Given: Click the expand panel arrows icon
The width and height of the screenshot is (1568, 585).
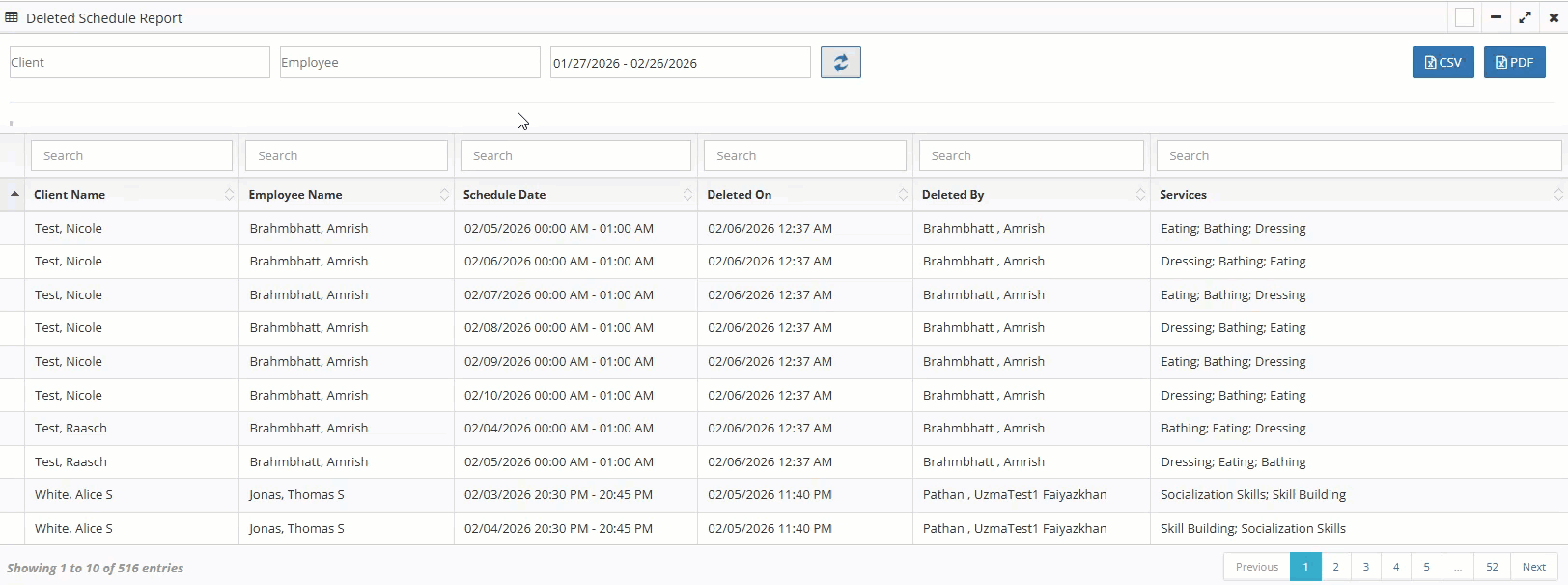Looking at the screenshot, I should (x=1525, y=17).
